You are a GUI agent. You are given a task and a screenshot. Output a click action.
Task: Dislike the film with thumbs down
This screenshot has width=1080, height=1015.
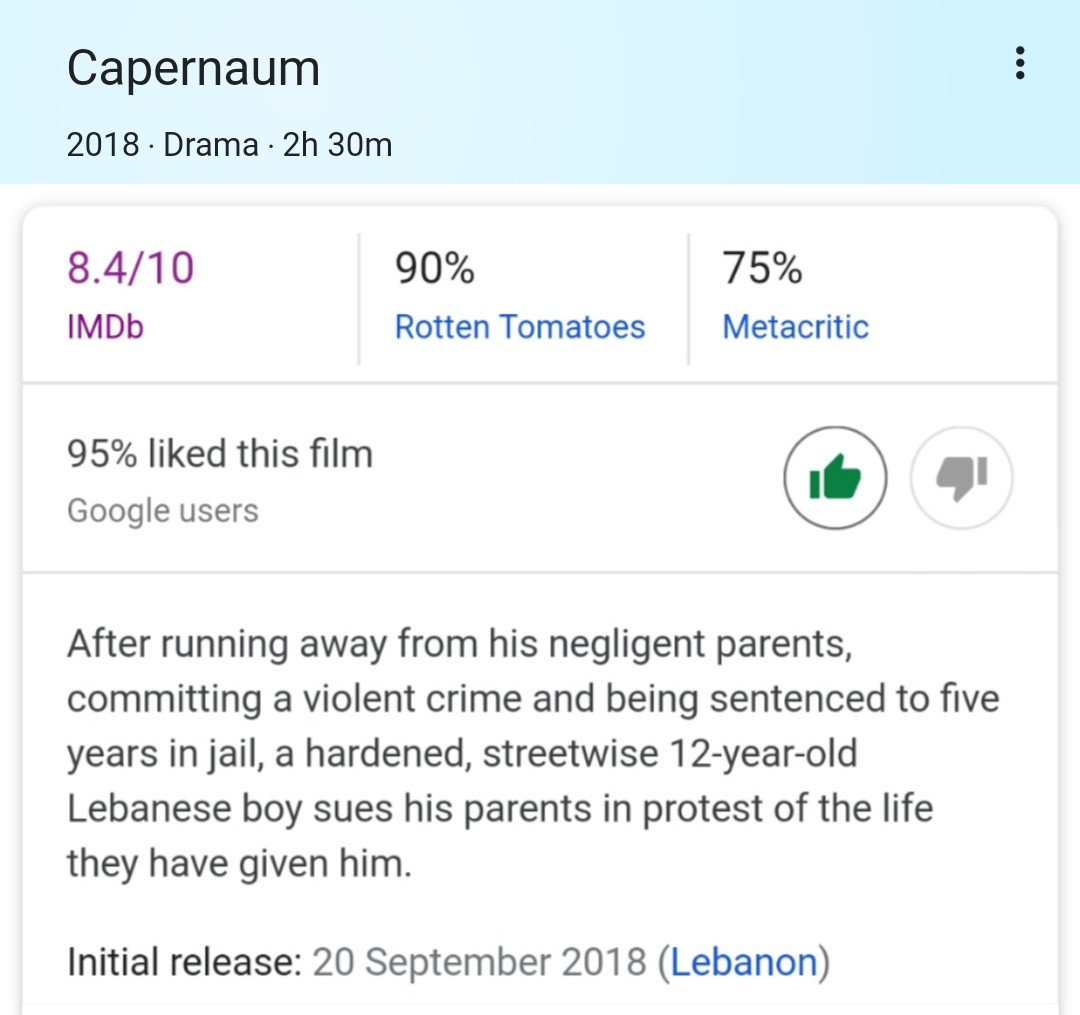pos(962,478)
